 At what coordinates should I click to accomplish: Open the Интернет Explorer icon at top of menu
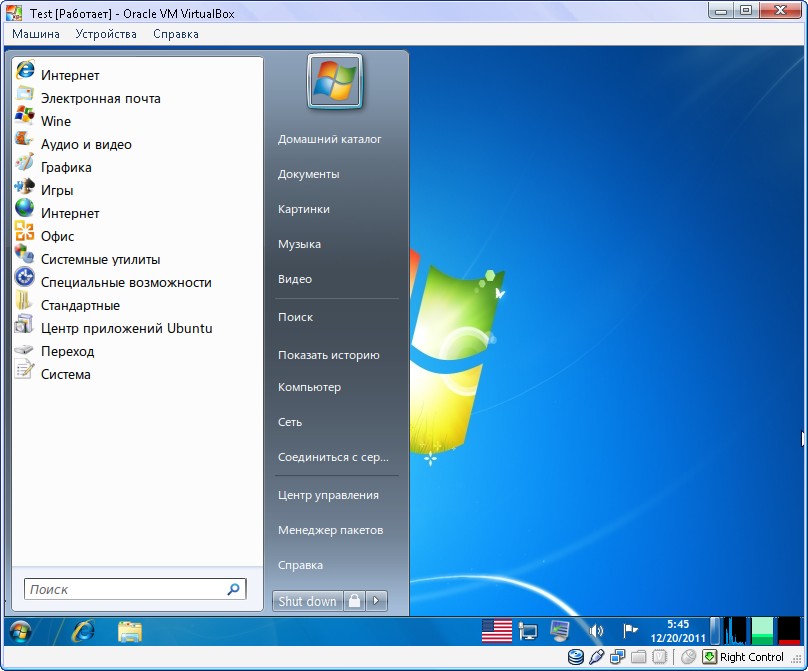tap(25, 70)
